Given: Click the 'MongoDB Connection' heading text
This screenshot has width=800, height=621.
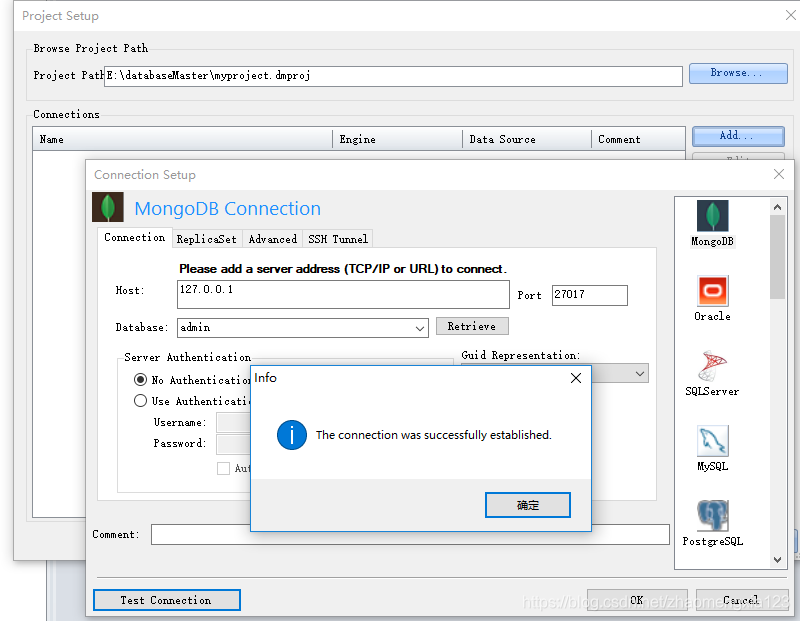Looking at the screenshot, I should [x=228, y=209].
